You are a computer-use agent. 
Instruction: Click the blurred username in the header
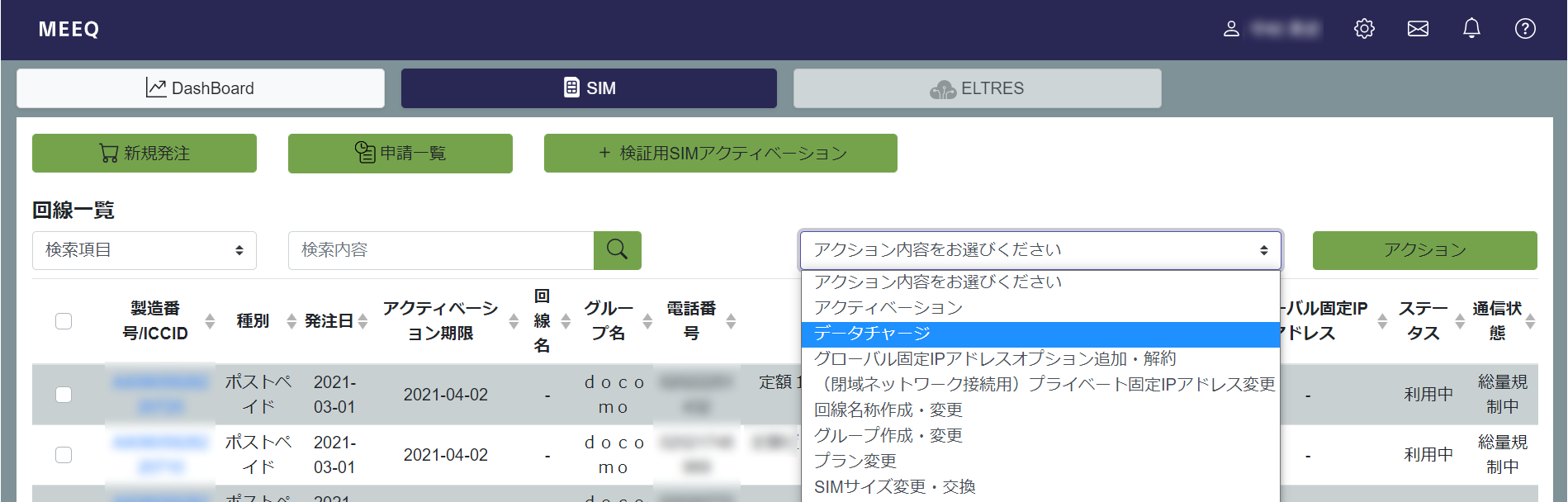tap(1286, 29)
